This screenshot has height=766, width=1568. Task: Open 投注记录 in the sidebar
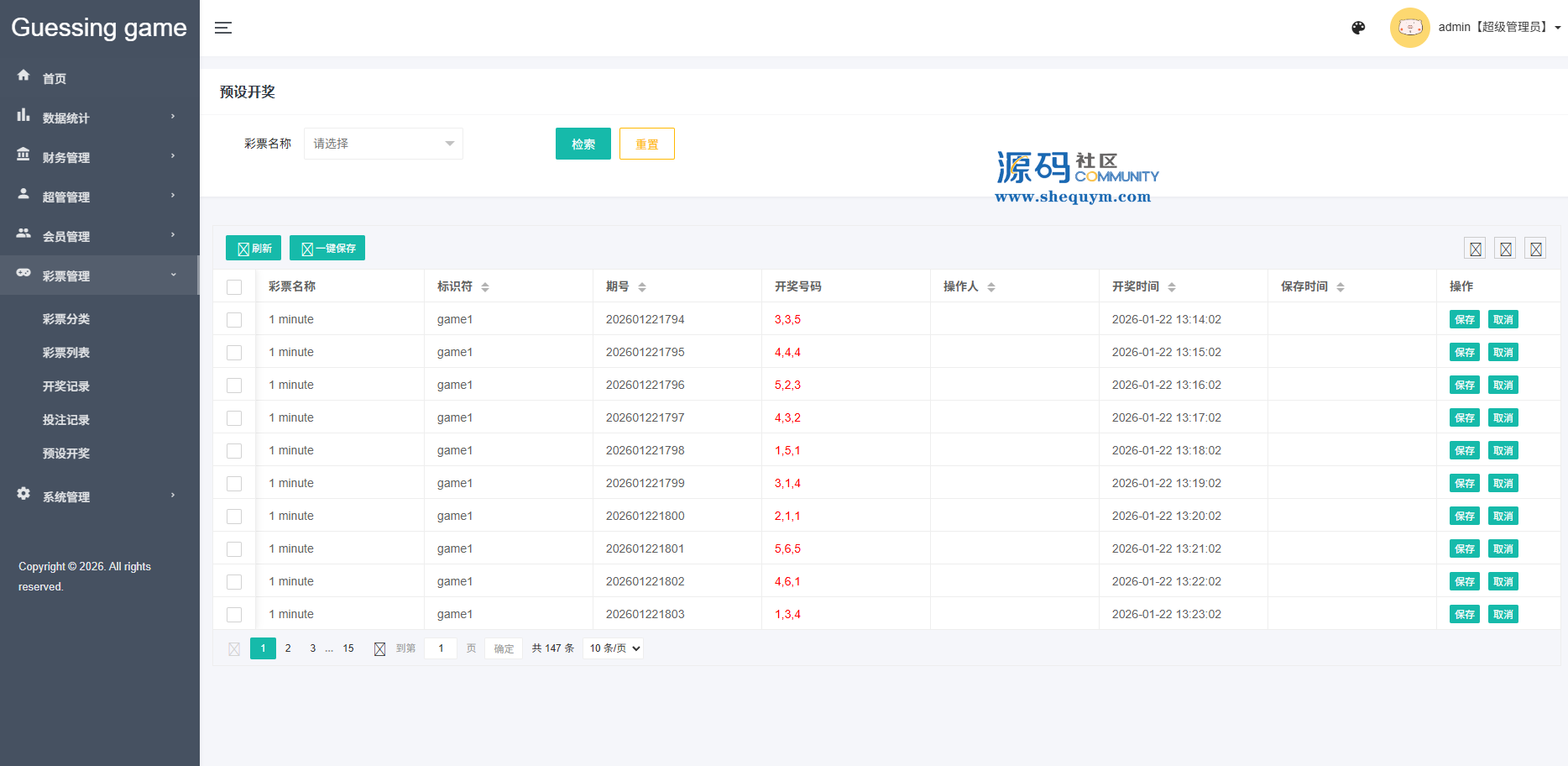66,420
